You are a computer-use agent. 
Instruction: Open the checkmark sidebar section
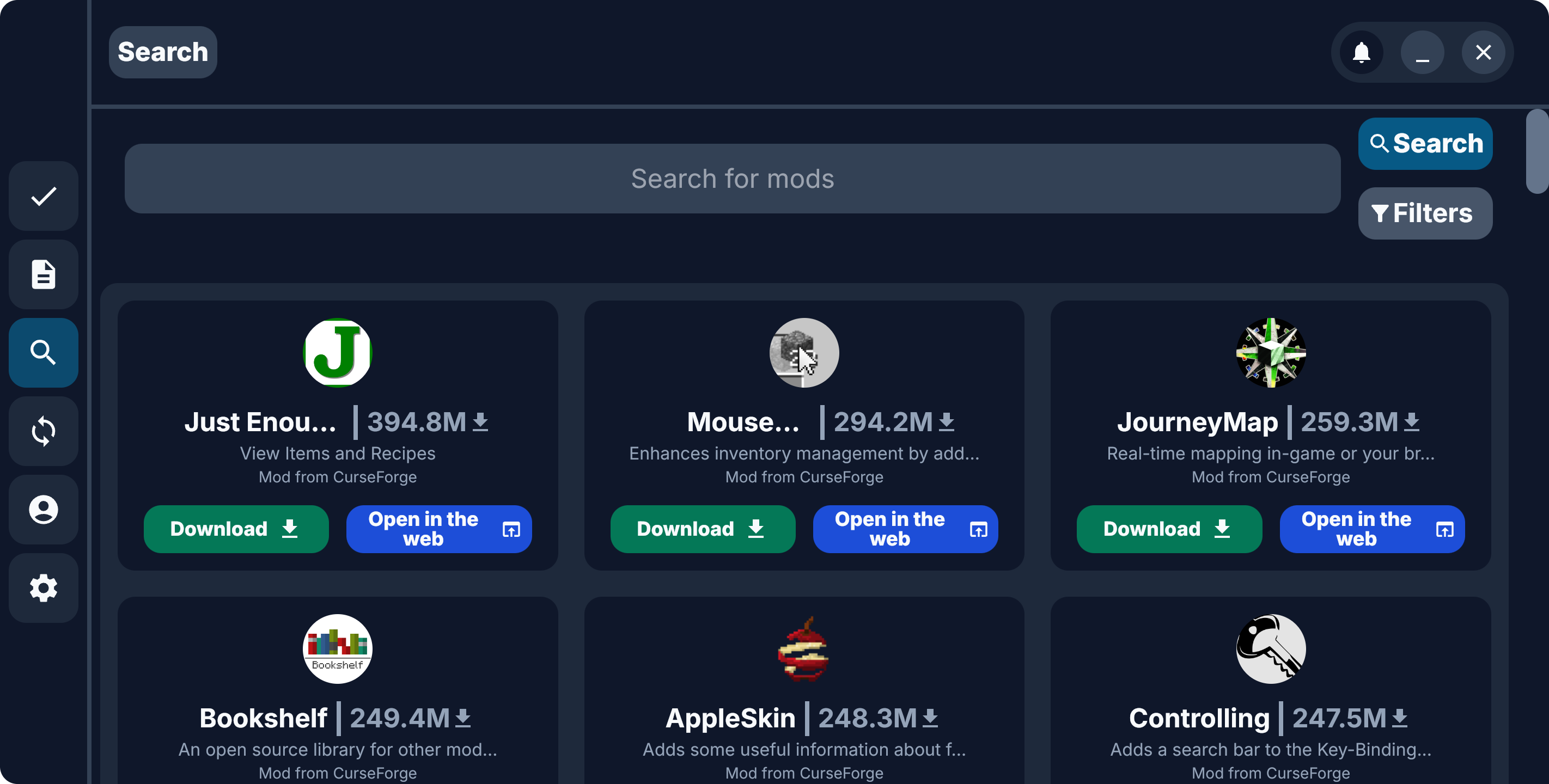click(43, 196)
